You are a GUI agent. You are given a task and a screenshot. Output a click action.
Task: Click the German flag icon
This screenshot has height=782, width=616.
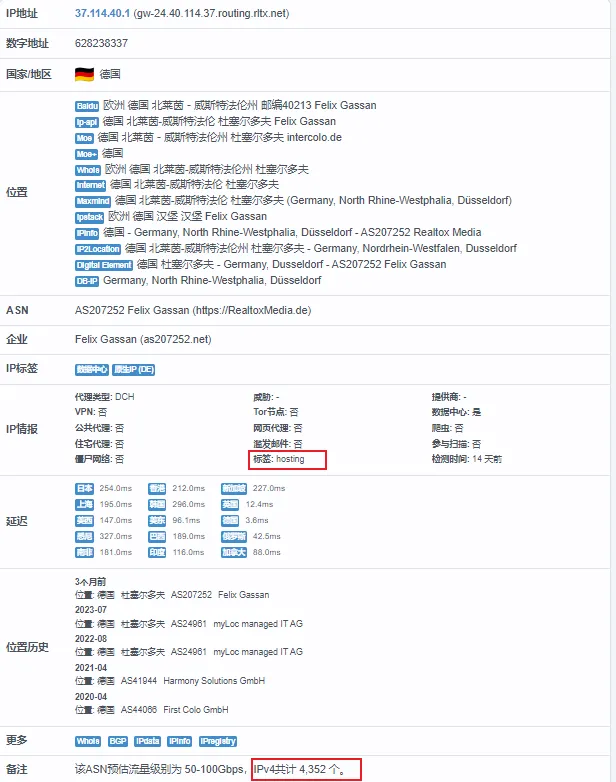click(x=84, y=74)
